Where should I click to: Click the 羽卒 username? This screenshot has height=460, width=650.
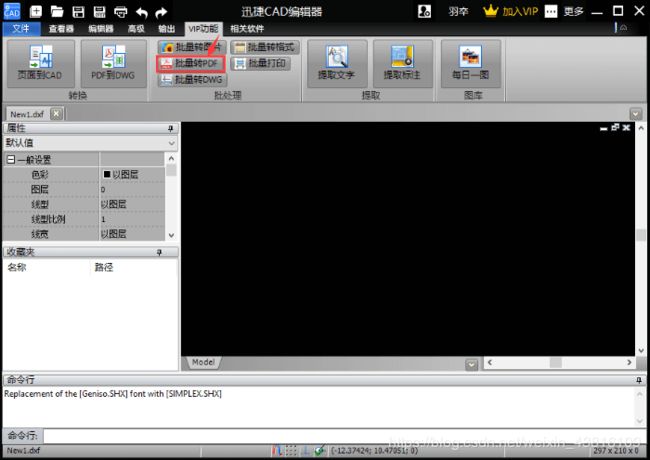[x=458, y=11]
